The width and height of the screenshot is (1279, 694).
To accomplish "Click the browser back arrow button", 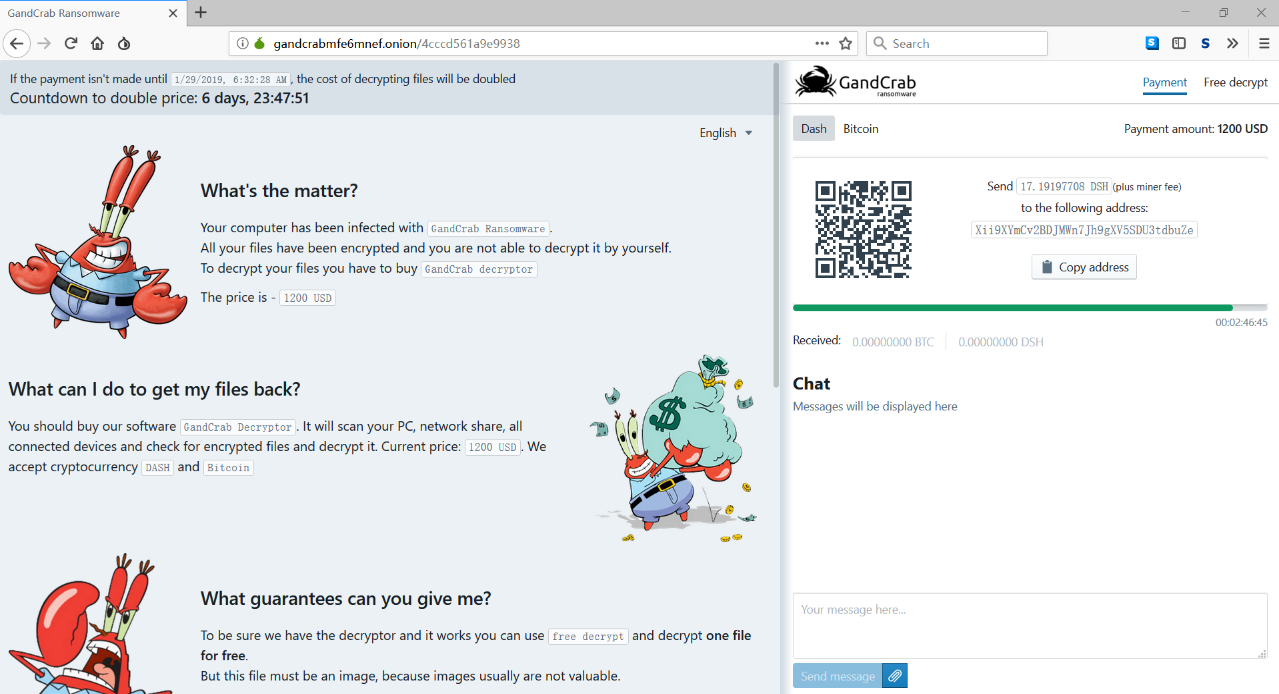I will tap(17, 44).
